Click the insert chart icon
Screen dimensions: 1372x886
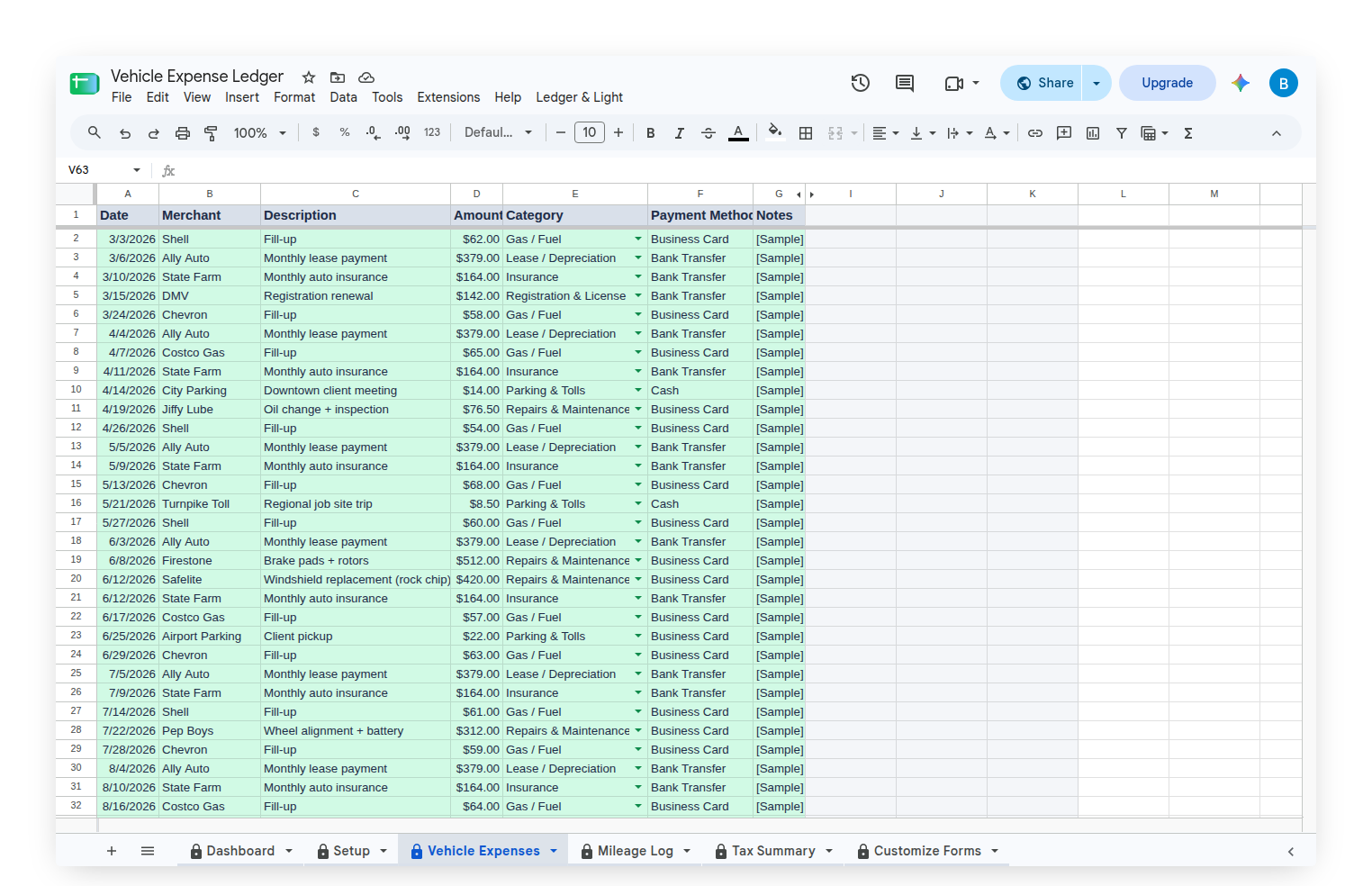(x=1093, y=133)
